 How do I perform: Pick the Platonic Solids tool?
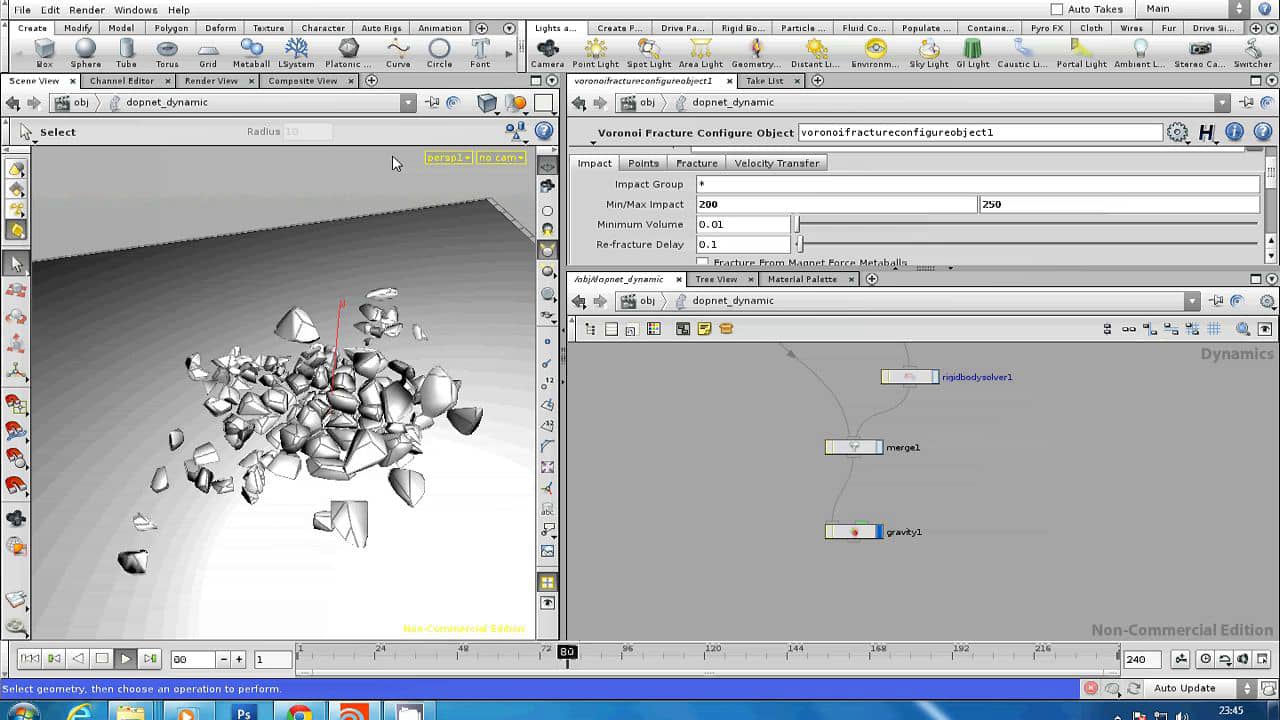pos(348,53)
